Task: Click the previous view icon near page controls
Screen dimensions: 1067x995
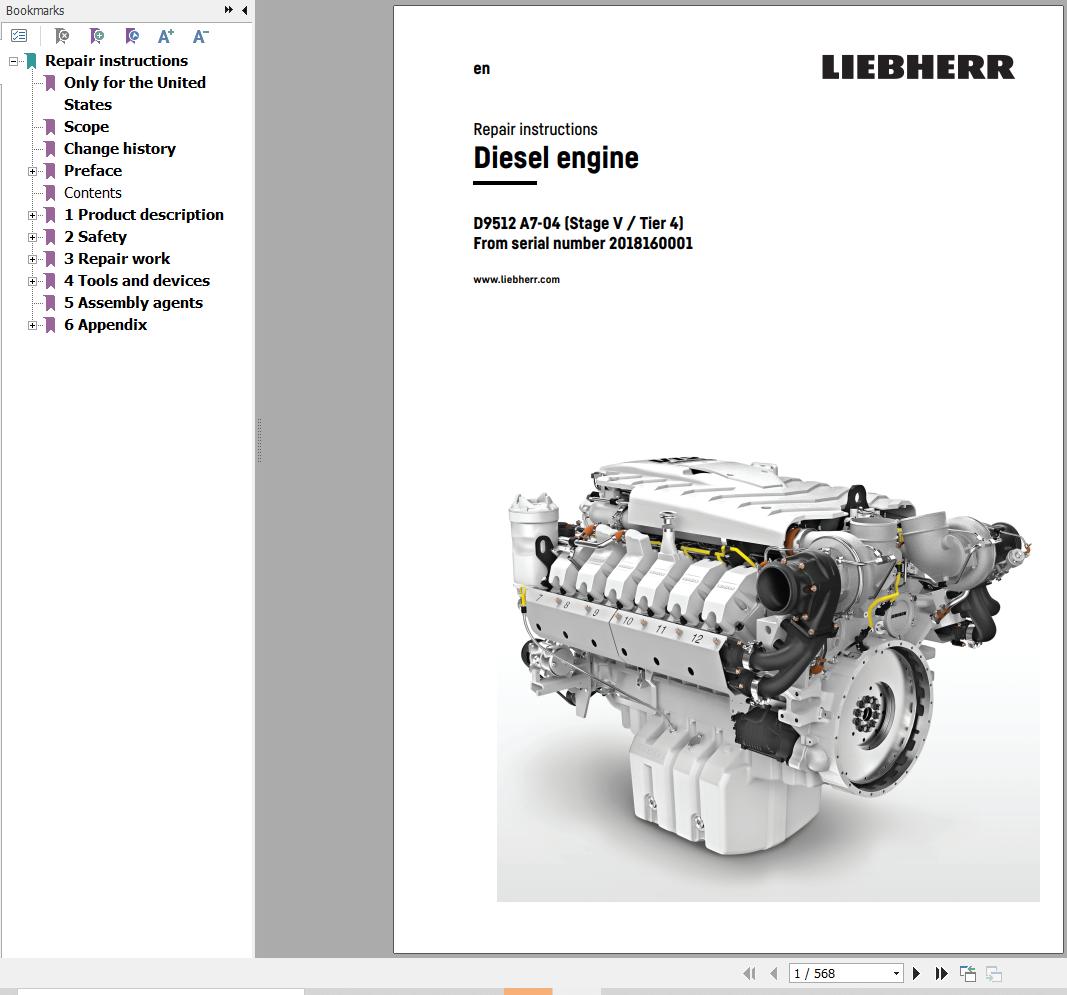Action: click(x=966, y=972)
